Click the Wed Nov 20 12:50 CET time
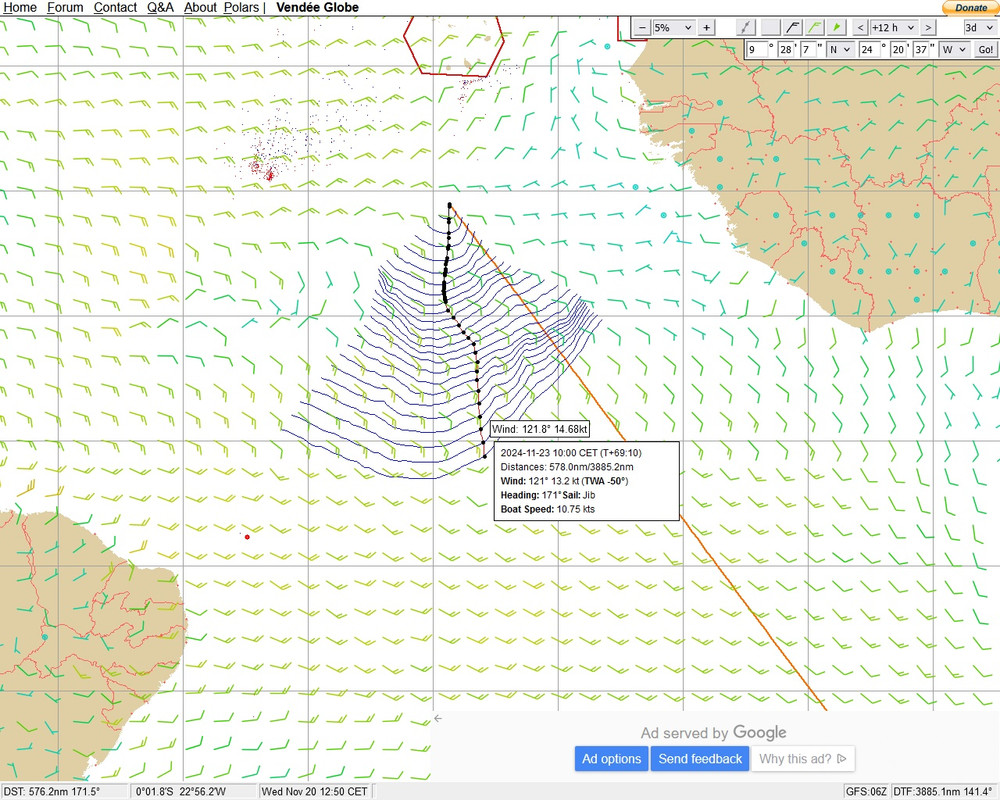Image resolution: width=1000 pixels, height=800 pixels. click(315, 791)
